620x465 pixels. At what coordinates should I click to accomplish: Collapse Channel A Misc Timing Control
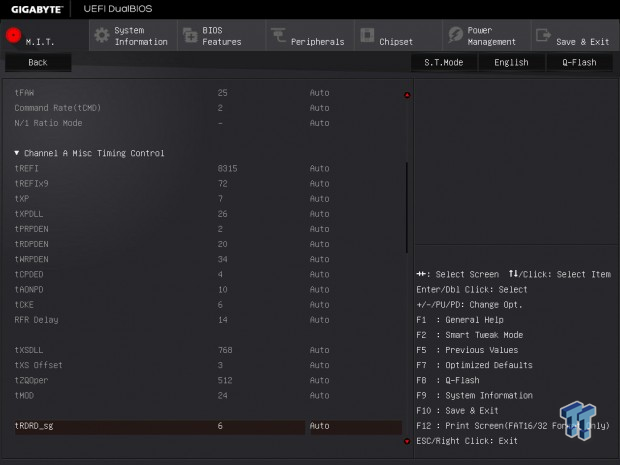[x=89, y=153]
